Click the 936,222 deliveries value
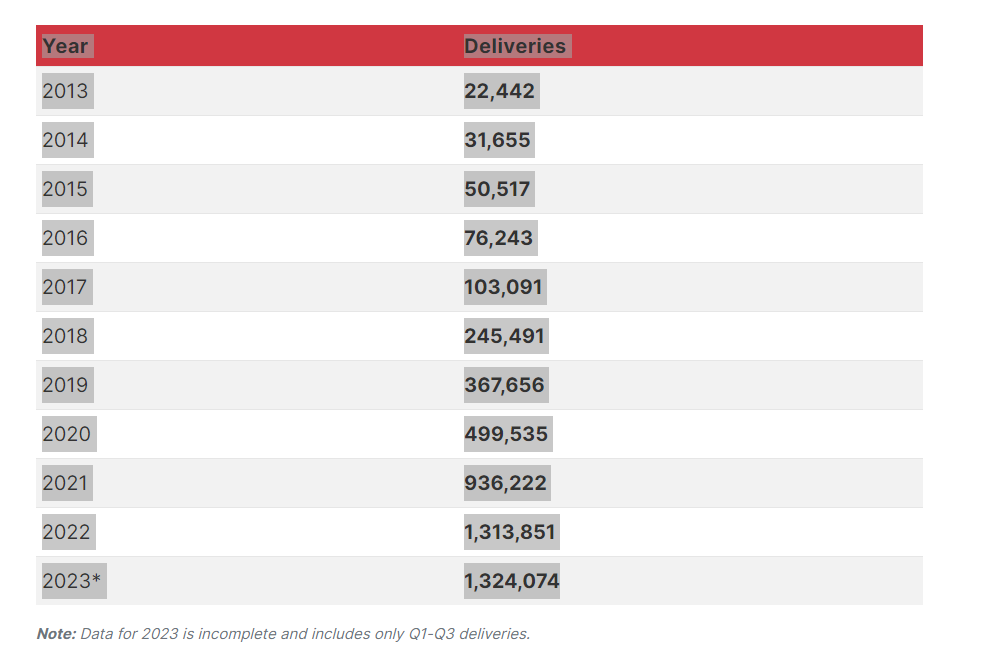Screen dimensions: 1006x648 click(x=507, y=483)
